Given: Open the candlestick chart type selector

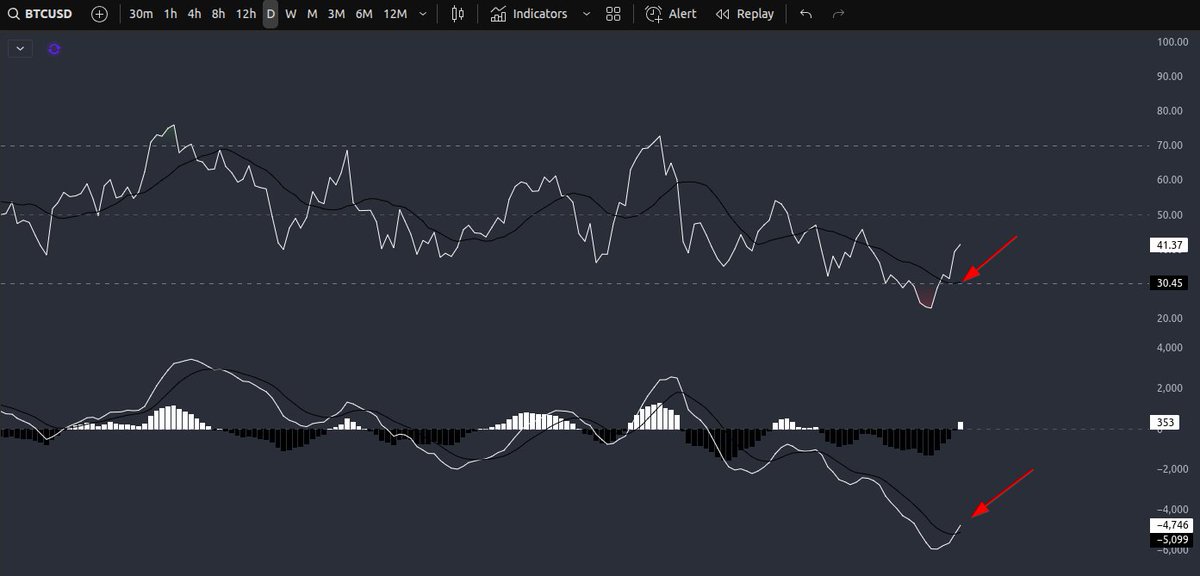Looking at the screenshot, I should (x=458, y=14).
